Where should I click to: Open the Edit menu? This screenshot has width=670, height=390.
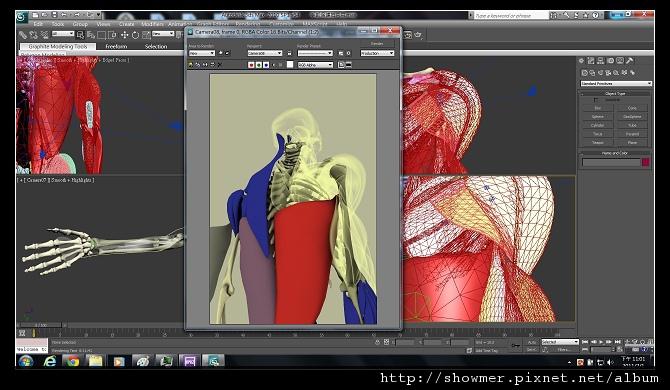[x=38, y=24]
